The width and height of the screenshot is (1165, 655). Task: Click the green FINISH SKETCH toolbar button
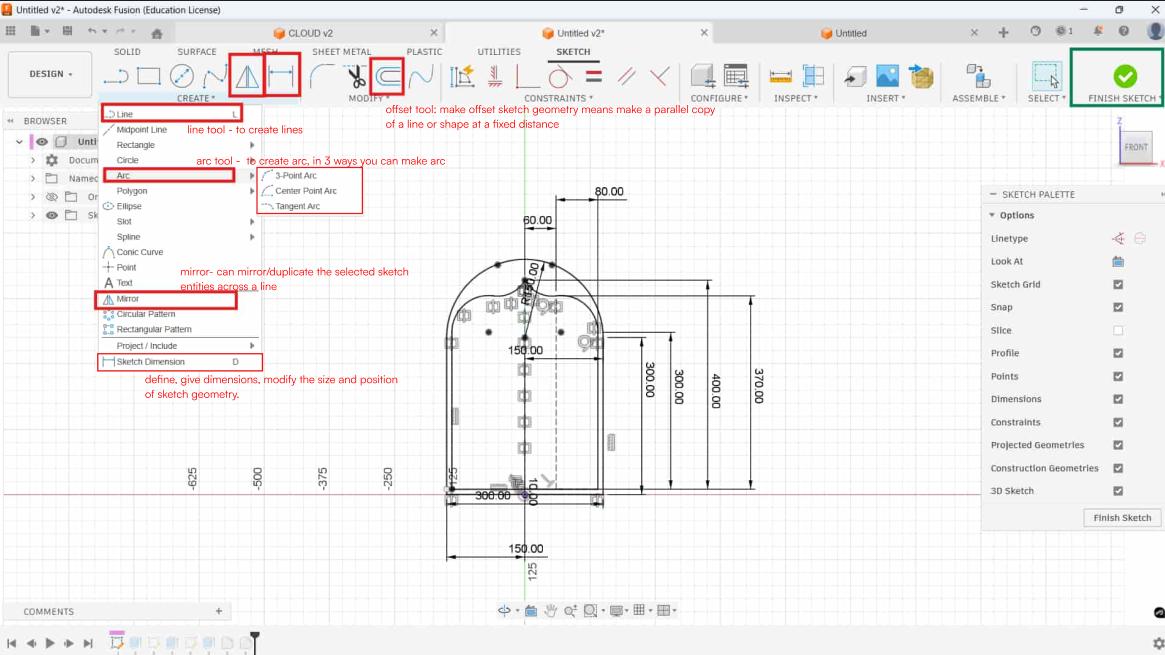pyautogui.click(x=1124, y=78)
